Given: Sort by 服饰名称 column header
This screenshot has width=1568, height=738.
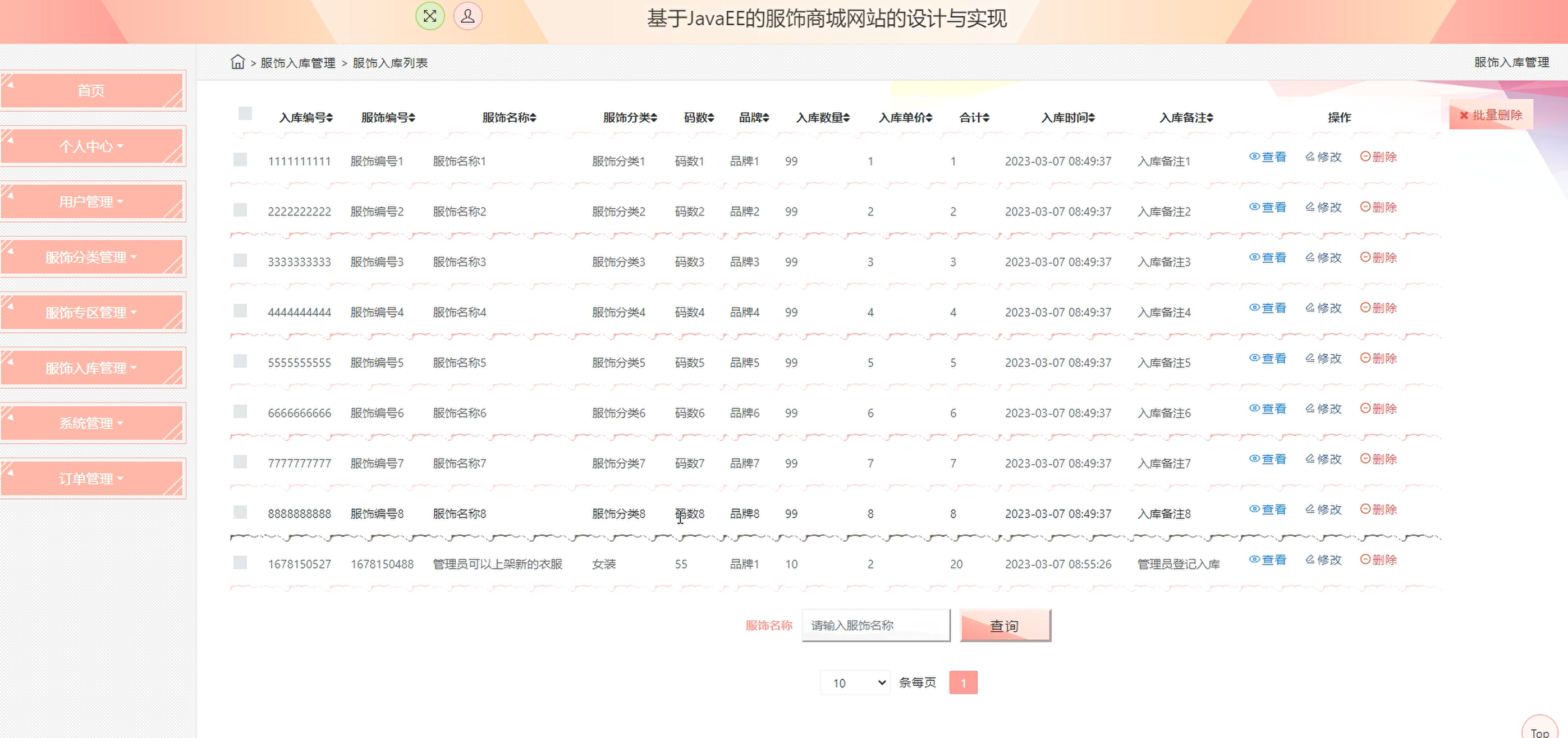Looking at the screenshot, I should [x=509, y=117].
